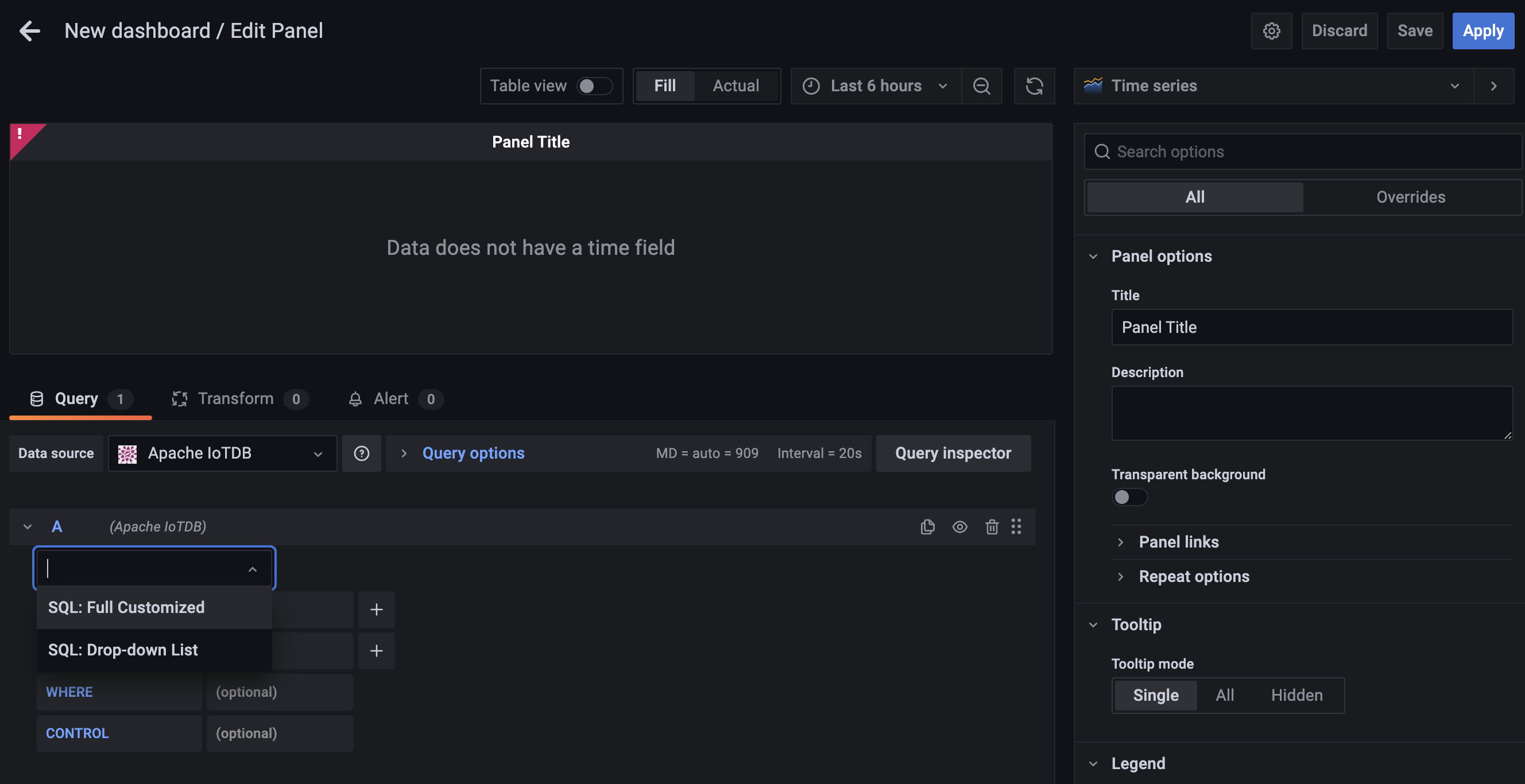Click the drag handle on query A
1525x784 pixels.
(1016, 527)
